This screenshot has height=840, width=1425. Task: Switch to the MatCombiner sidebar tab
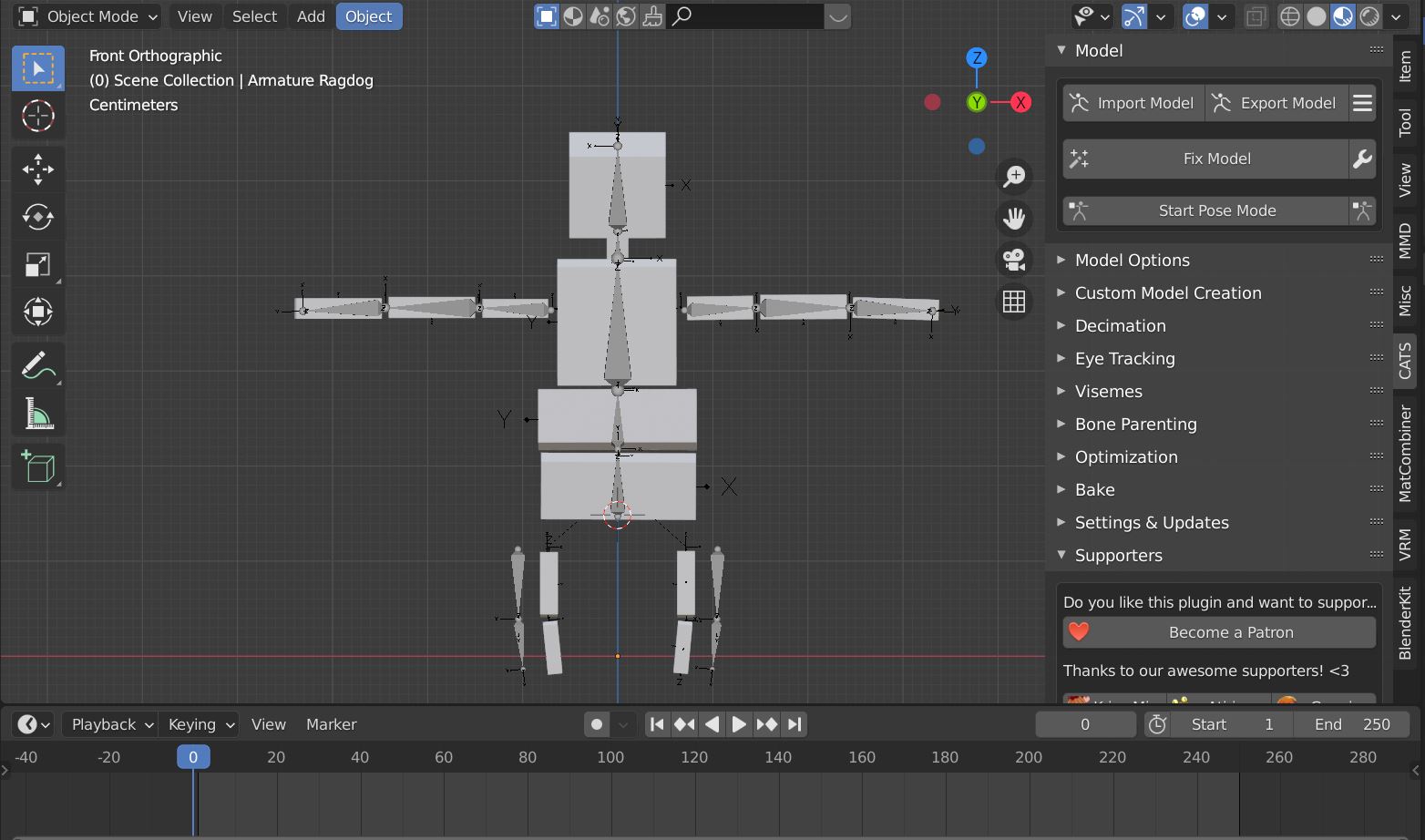tap(1405, 453)
